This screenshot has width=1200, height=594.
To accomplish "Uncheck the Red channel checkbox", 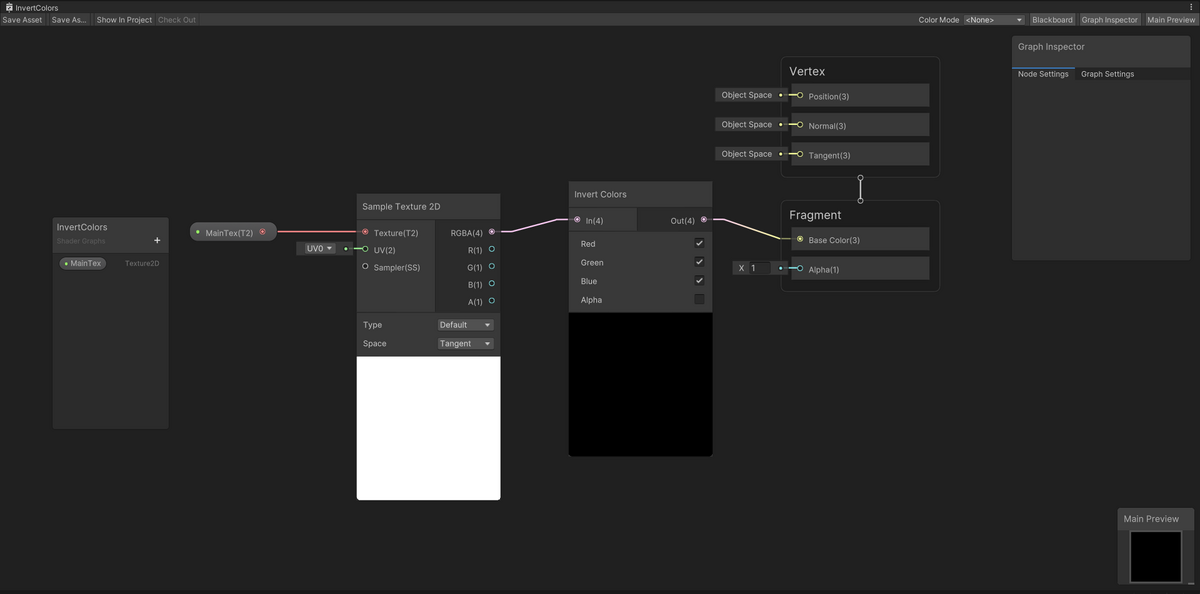I will [699, 243].
